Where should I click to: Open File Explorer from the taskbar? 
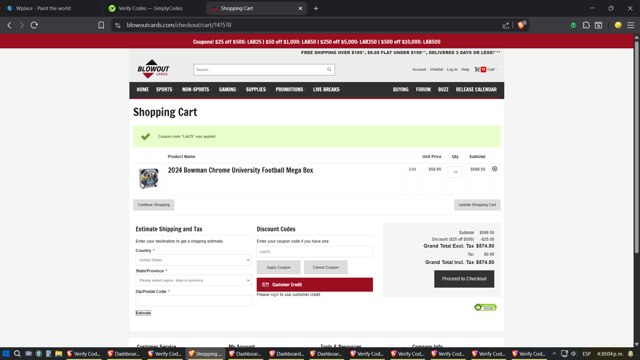tap(58, 353)
